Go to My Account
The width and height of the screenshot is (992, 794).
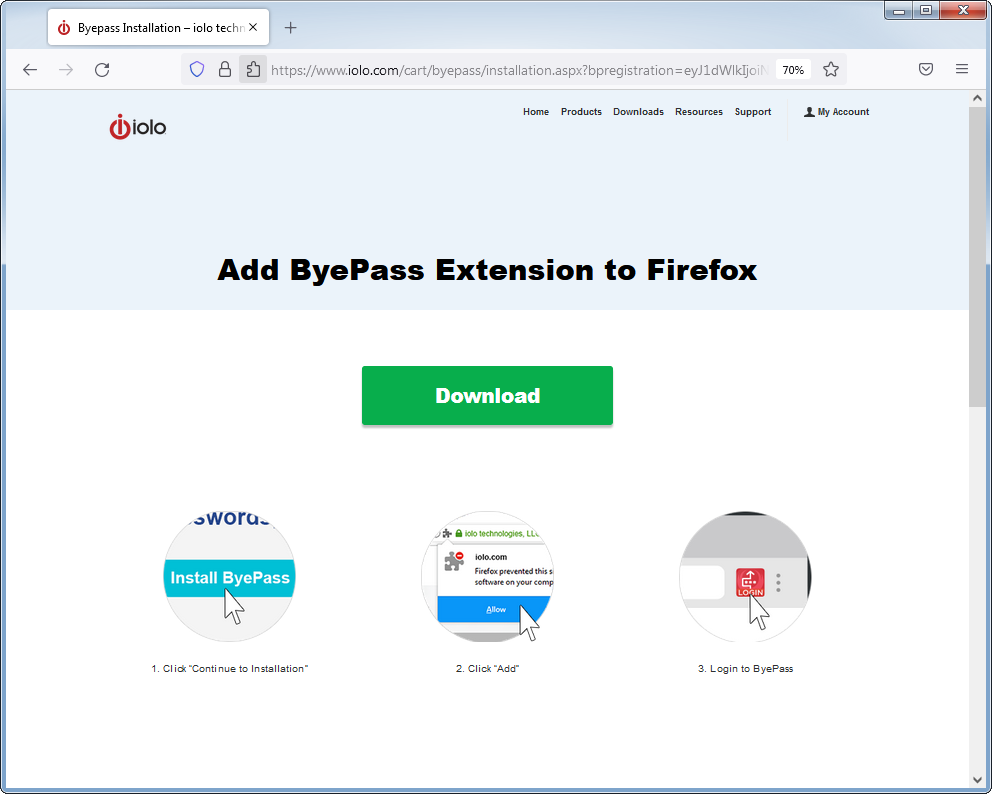(836, 111)
